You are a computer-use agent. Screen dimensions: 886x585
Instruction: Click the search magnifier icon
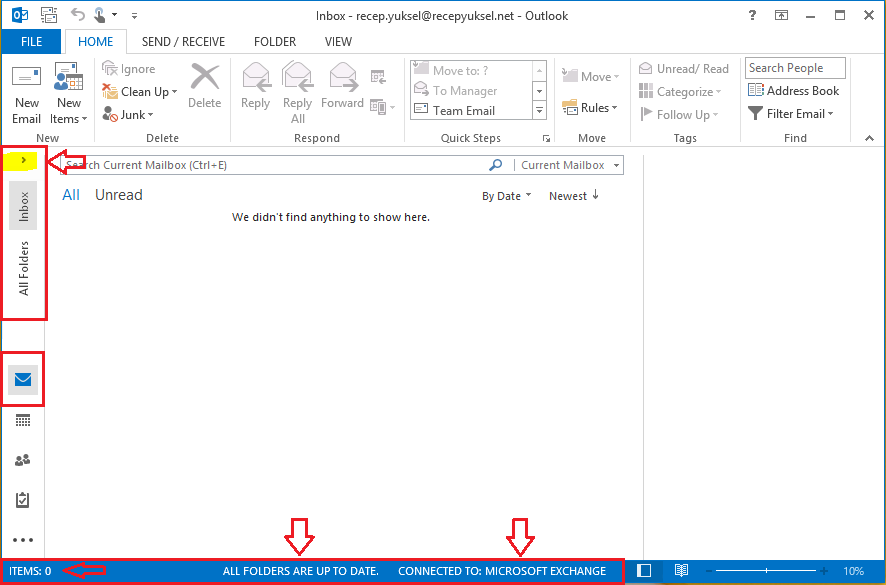click(496, 165)
